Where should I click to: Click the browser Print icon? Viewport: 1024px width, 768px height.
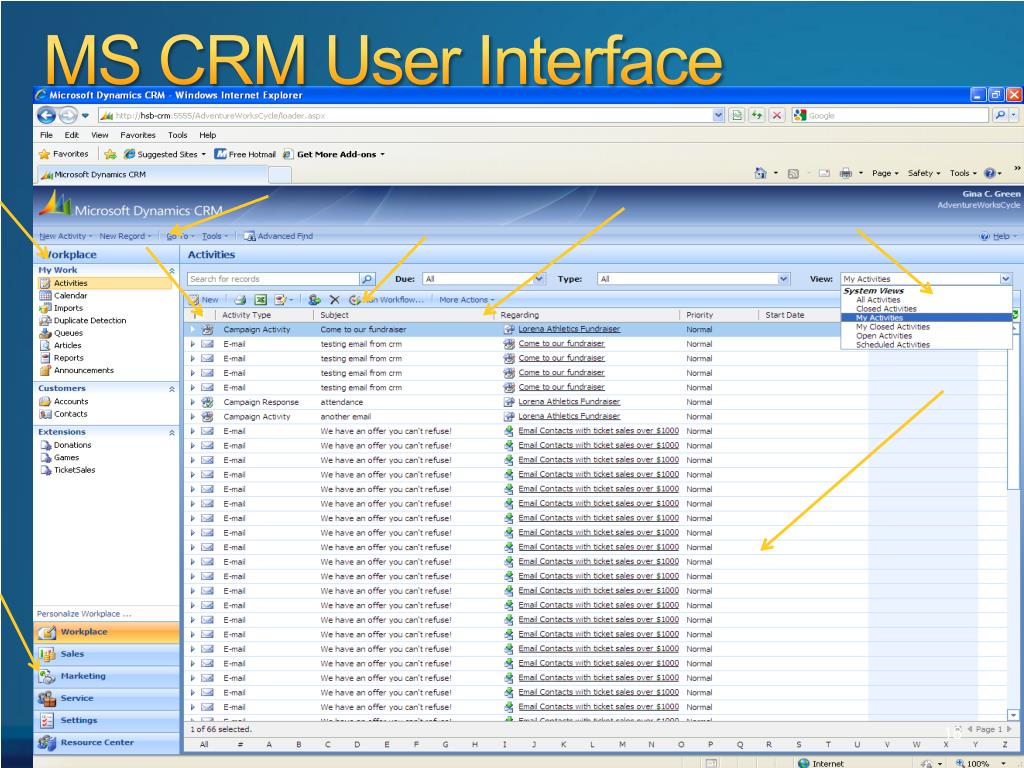tap(846, 173)
